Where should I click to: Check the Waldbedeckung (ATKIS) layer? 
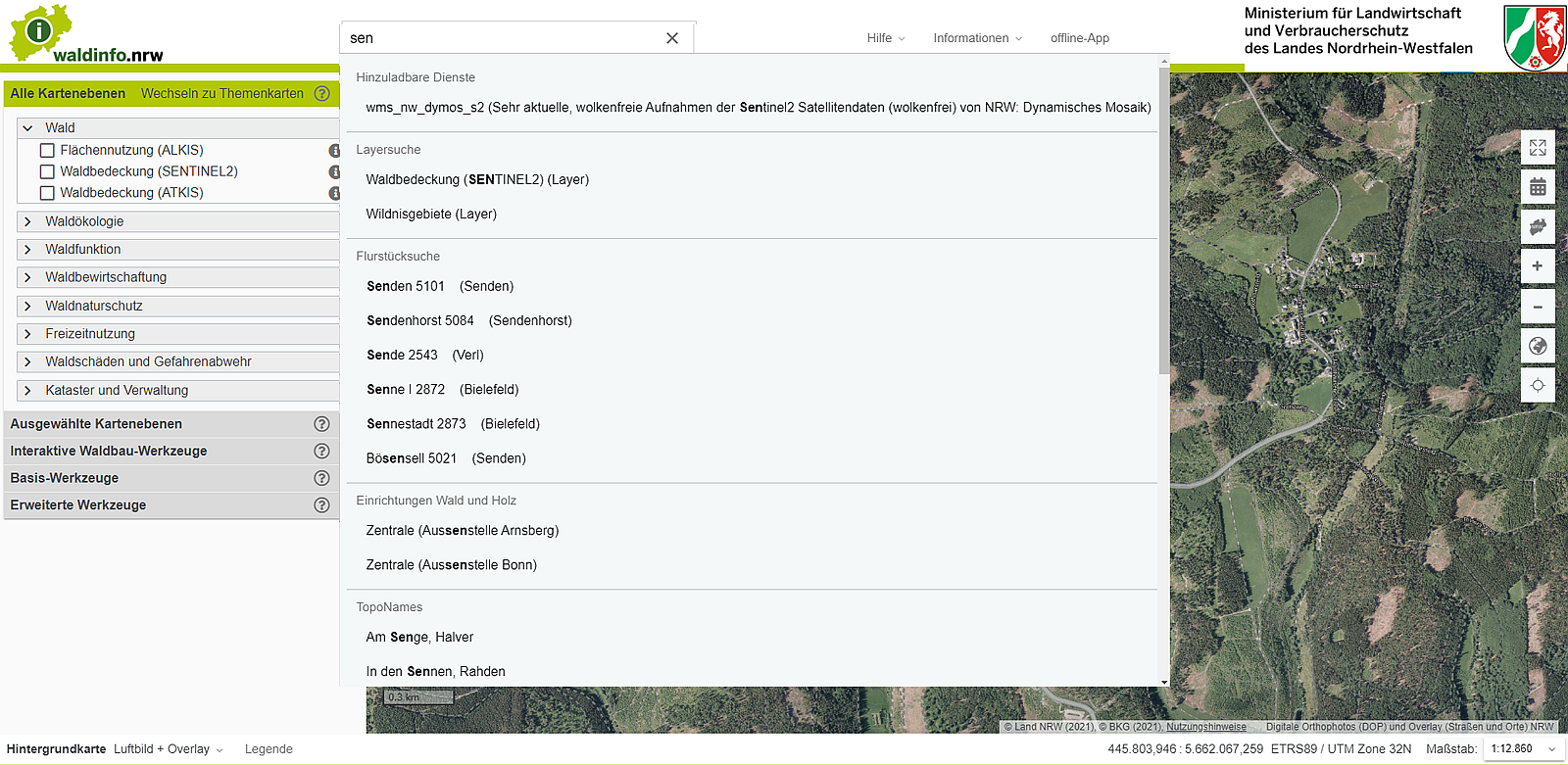pos(47,193)
